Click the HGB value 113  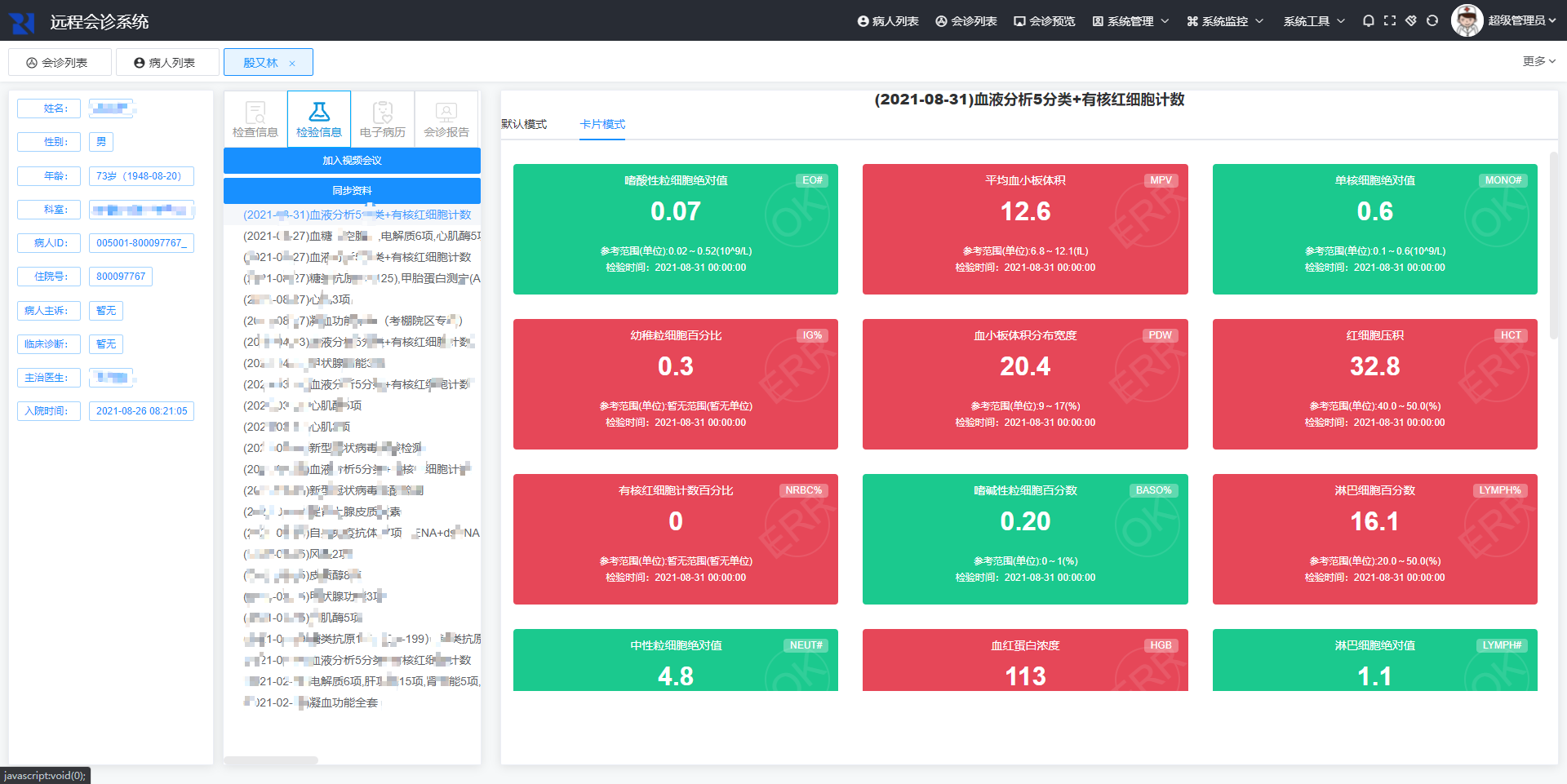point(1025,676)
